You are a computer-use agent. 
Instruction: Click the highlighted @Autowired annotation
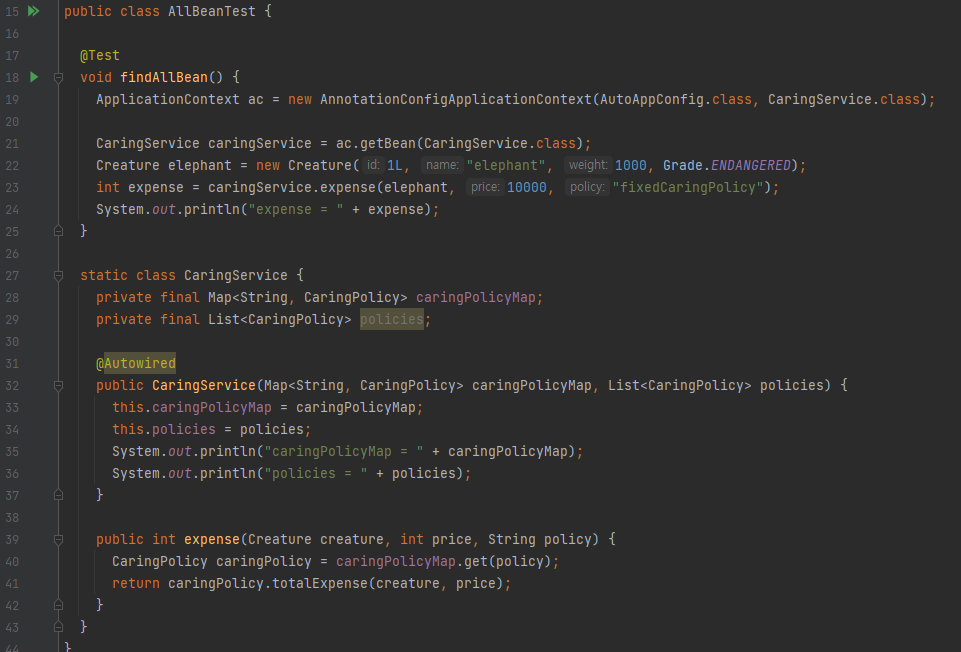click(136, 363)
